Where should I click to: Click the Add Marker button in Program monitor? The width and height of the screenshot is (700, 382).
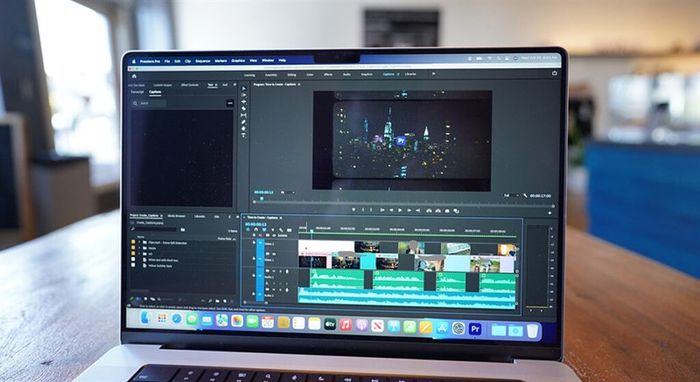point(354,210)
